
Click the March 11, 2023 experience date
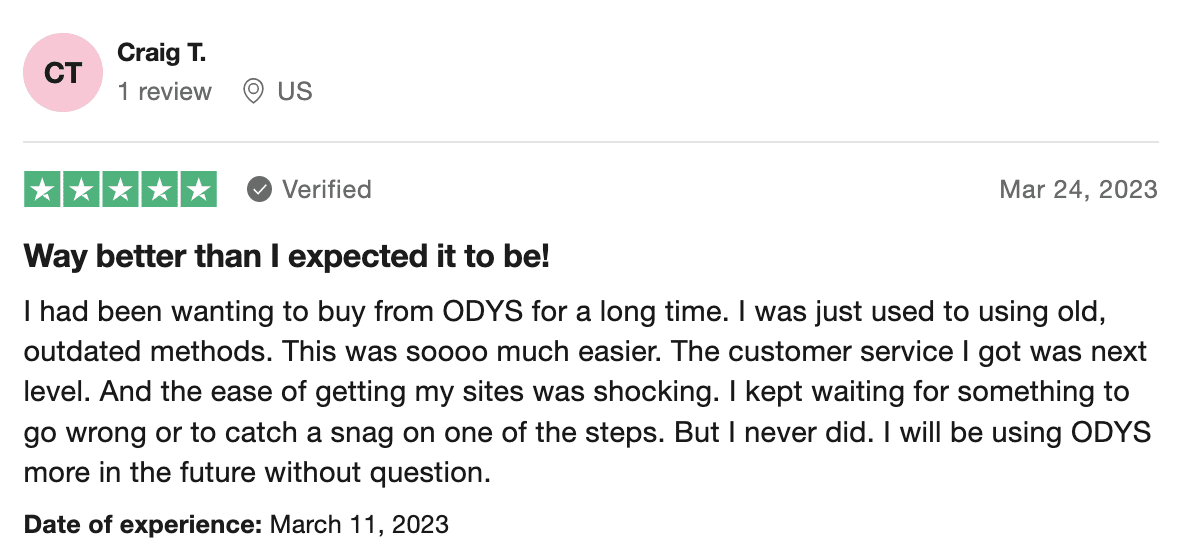359,525
